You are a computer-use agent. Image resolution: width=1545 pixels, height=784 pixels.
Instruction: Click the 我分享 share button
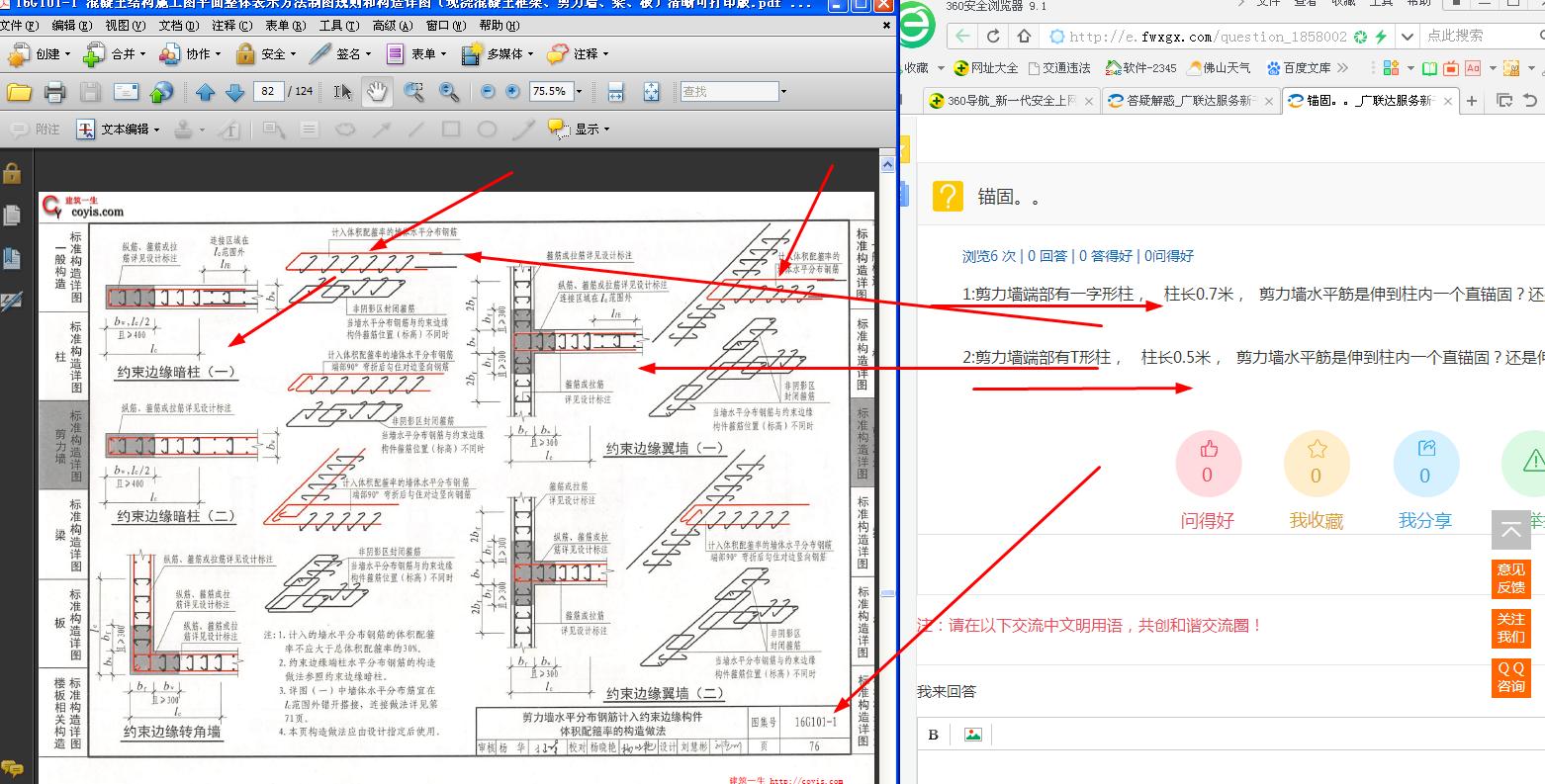pos(1425,463)
